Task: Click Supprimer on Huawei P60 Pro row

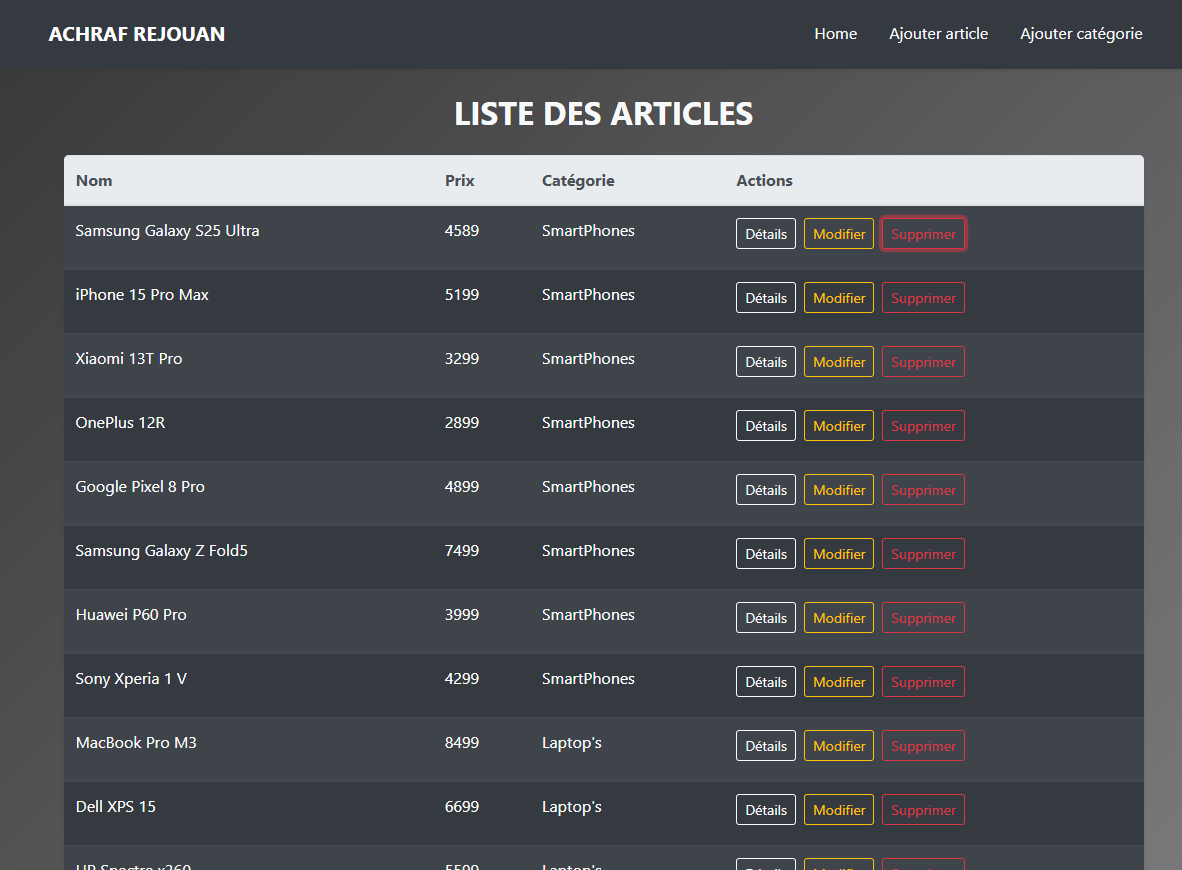Action: click(923, 618)
